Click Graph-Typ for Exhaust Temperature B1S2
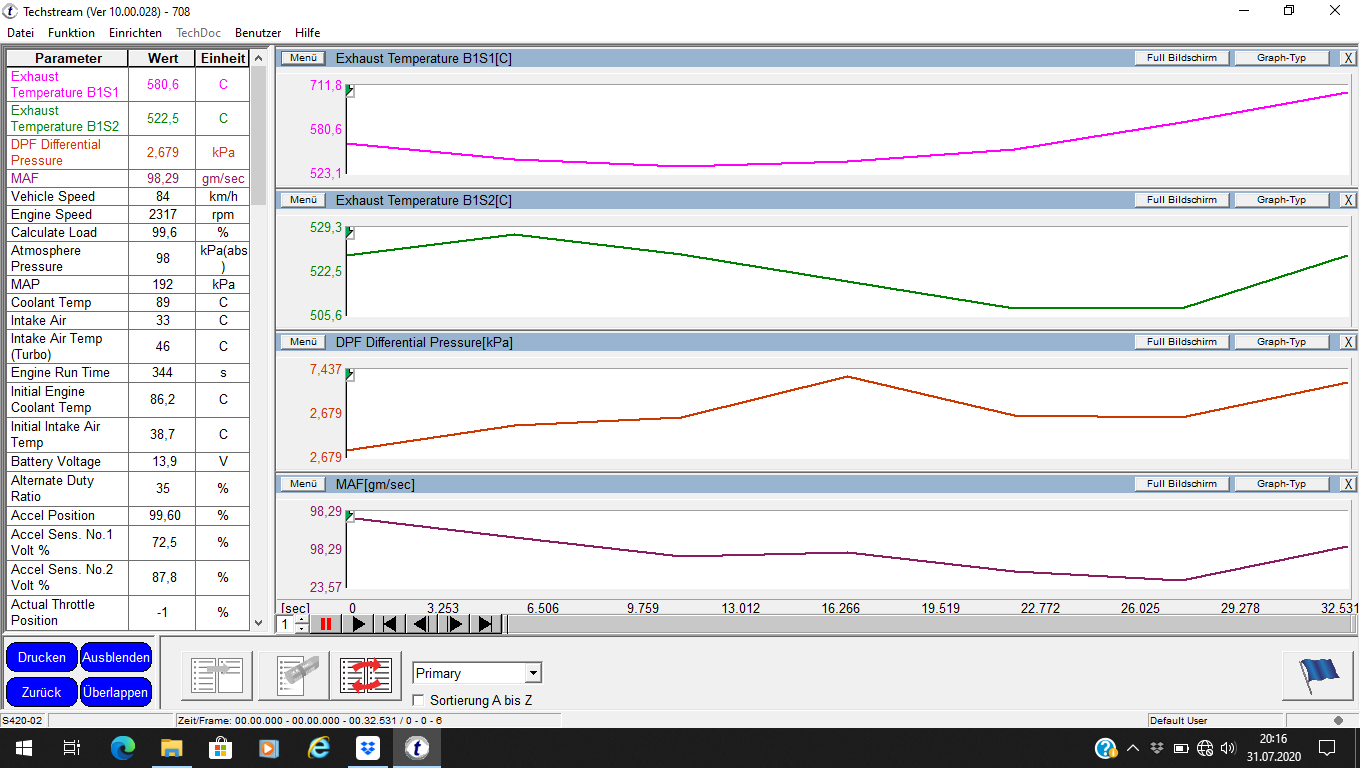The height and width of the screenshot is (768, 1360). coord(1282,200)
